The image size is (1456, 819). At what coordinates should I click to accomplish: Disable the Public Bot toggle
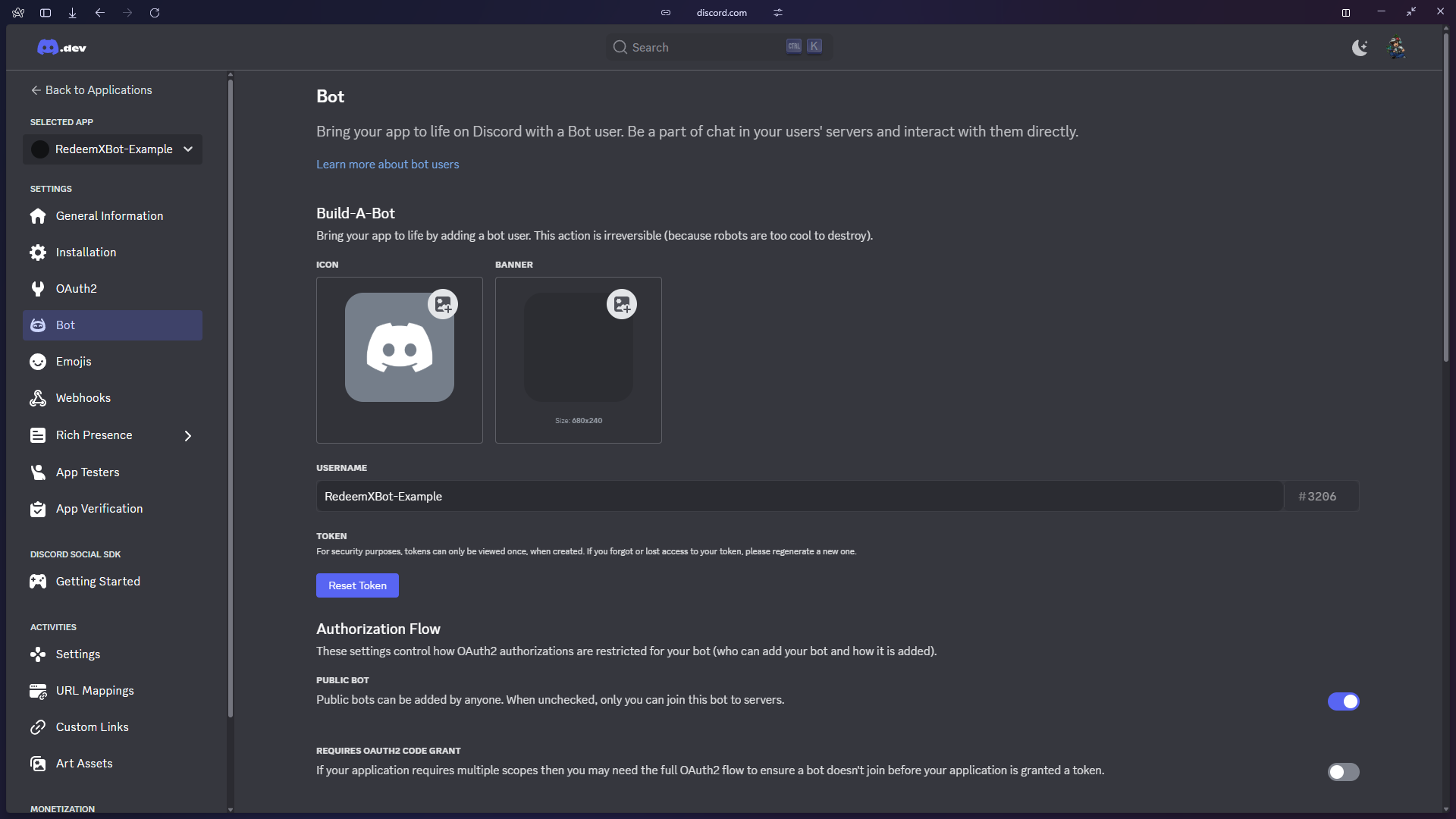coord(1343,701)
